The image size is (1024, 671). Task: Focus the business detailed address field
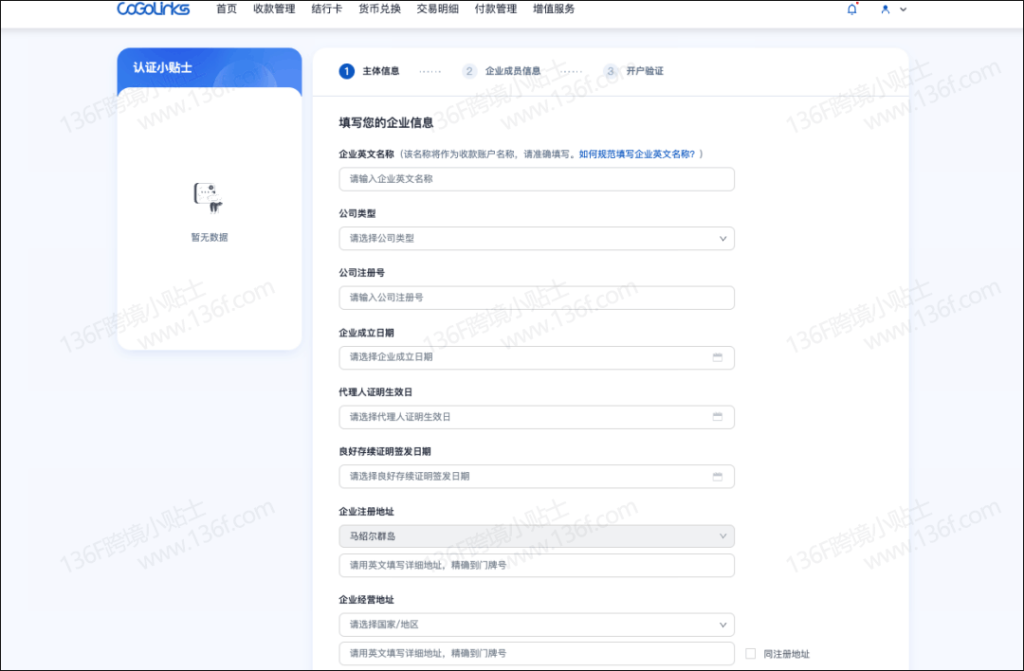click(x=536, y=653)
